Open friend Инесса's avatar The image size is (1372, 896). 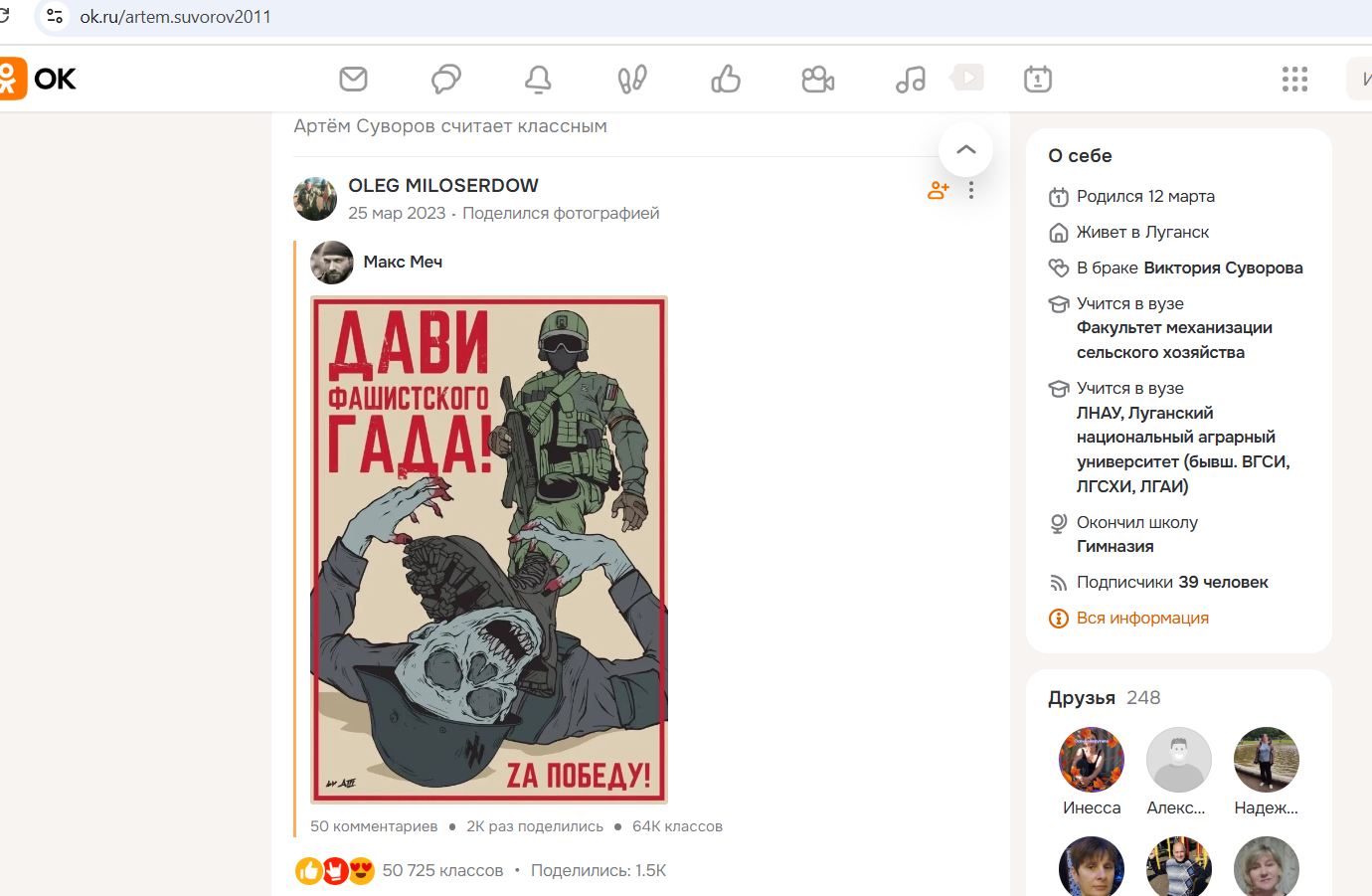point(1091,760)
